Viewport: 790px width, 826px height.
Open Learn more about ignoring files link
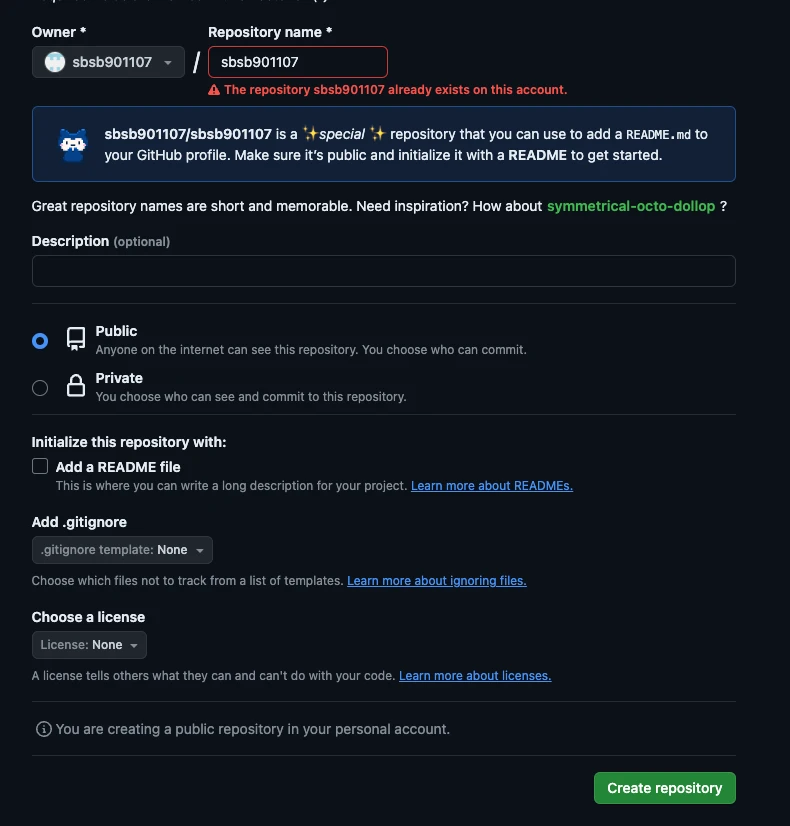437,581
